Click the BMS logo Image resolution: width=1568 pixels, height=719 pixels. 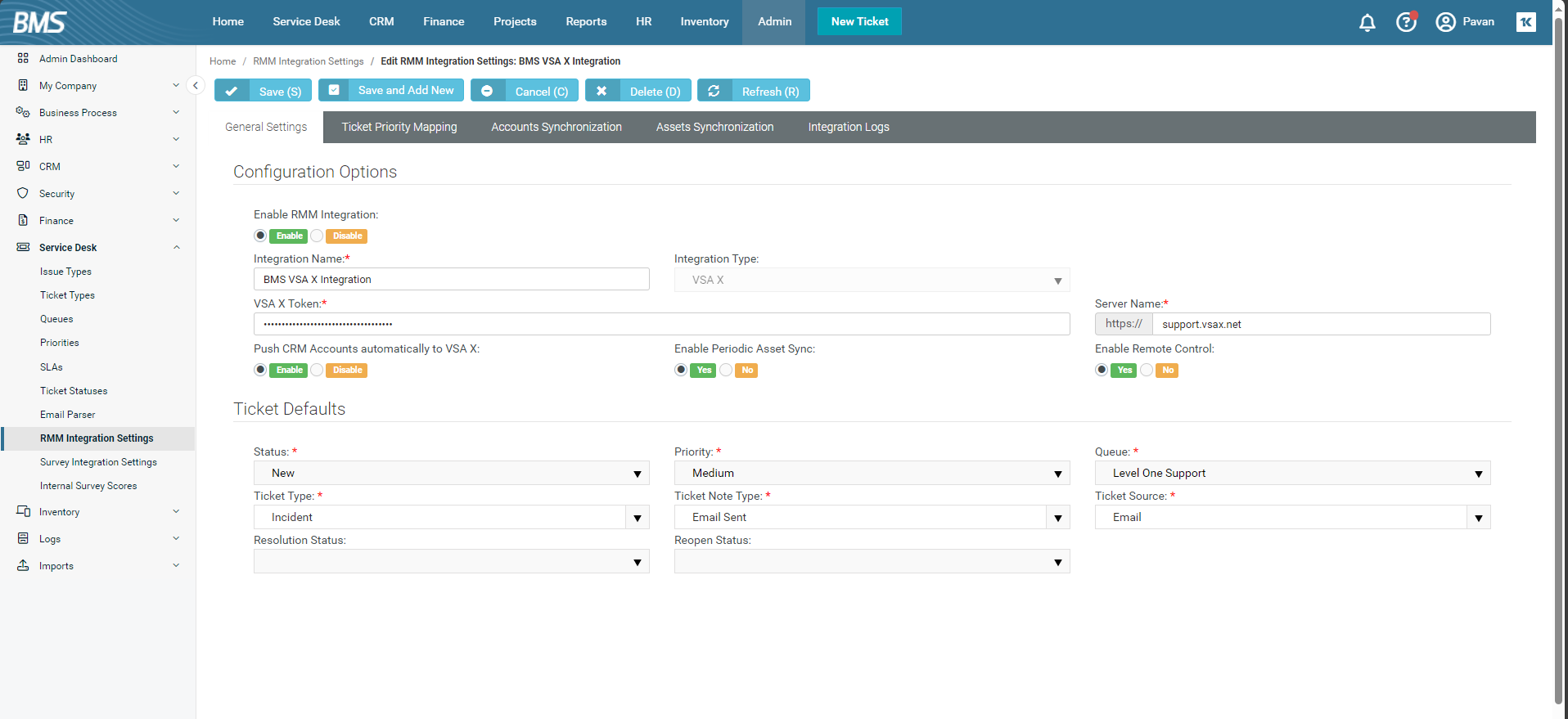tap(39, 22)
